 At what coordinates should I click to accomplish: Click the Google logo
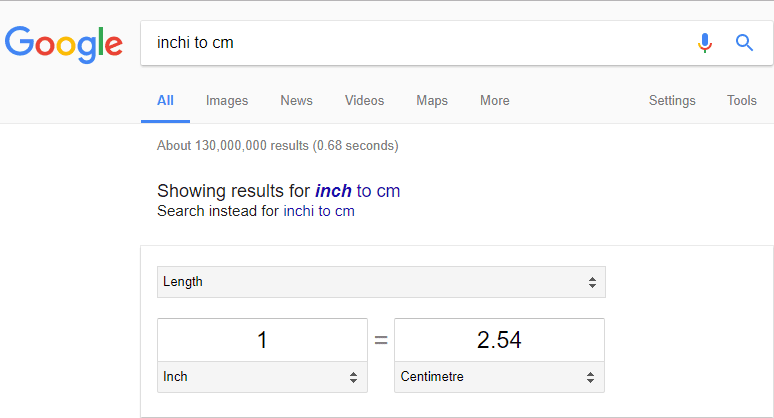tap(64, 44)
